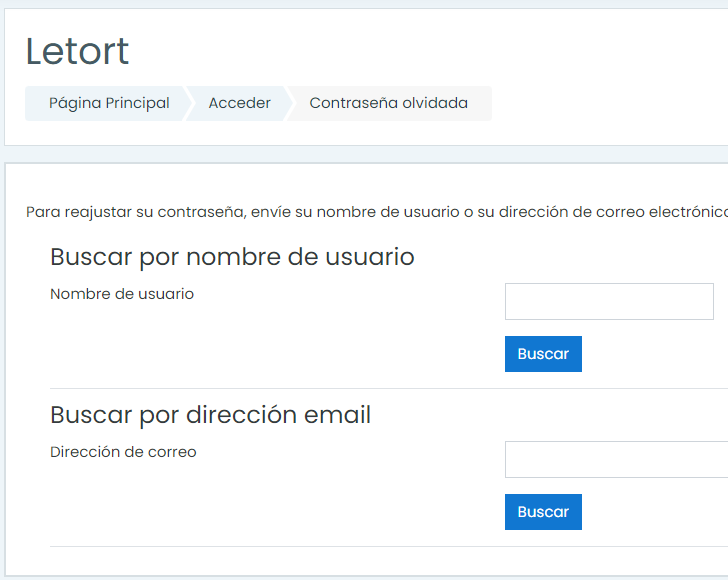
Task: Click the arrow separator after Página Principal
Action: [187, 103]
